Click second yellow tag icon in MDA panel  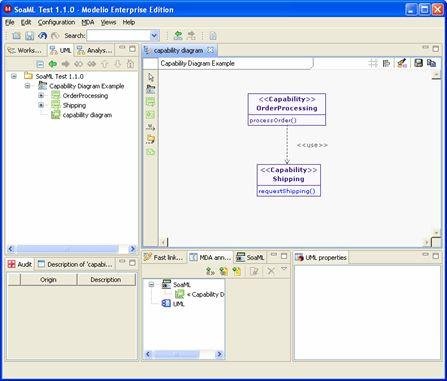(224, 271)
